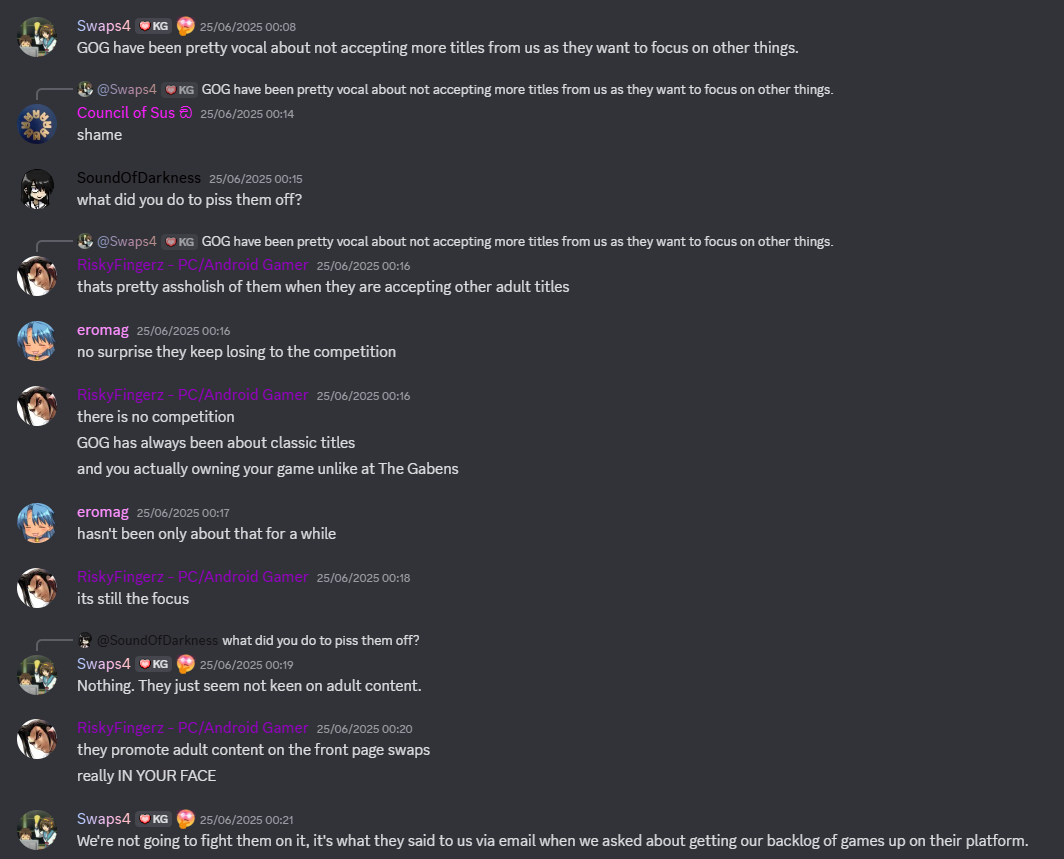This screenshot has height=859, width=1064.
Task: Click @Swaps4 mention above 'thats pretty assholish' message
Action: tap(127, 242)
